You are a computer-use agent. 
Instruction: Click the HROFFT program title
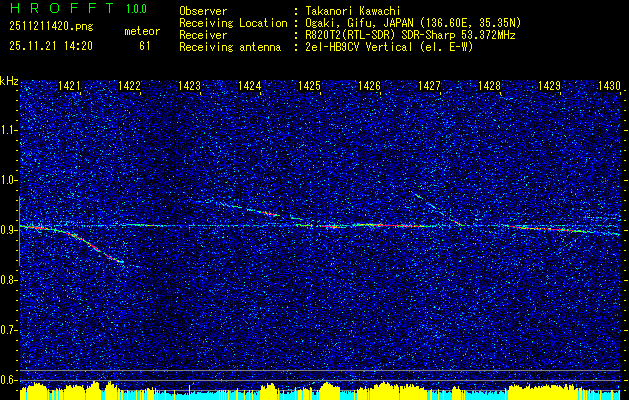(x=61, y=8)
